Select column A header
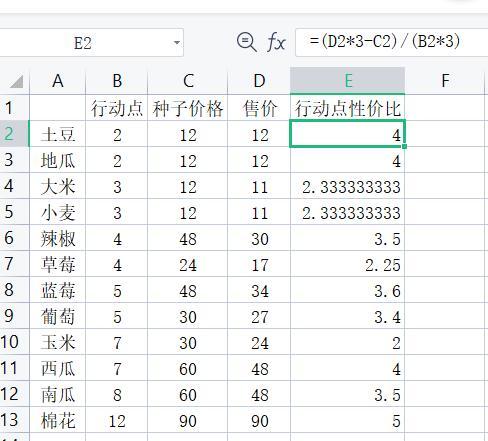The height and width of the screenshot is (441, 488). tap(58, 81)
